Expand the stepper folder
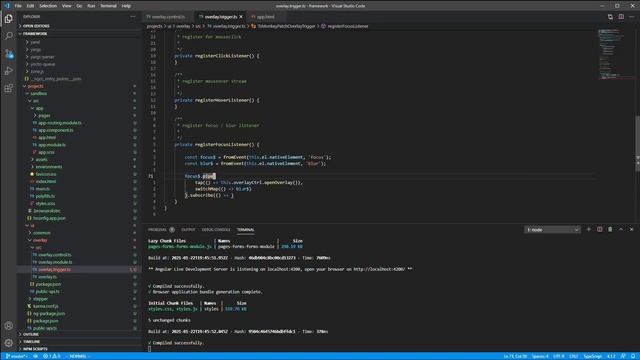640x360 pixels. (x=40, y=299)
